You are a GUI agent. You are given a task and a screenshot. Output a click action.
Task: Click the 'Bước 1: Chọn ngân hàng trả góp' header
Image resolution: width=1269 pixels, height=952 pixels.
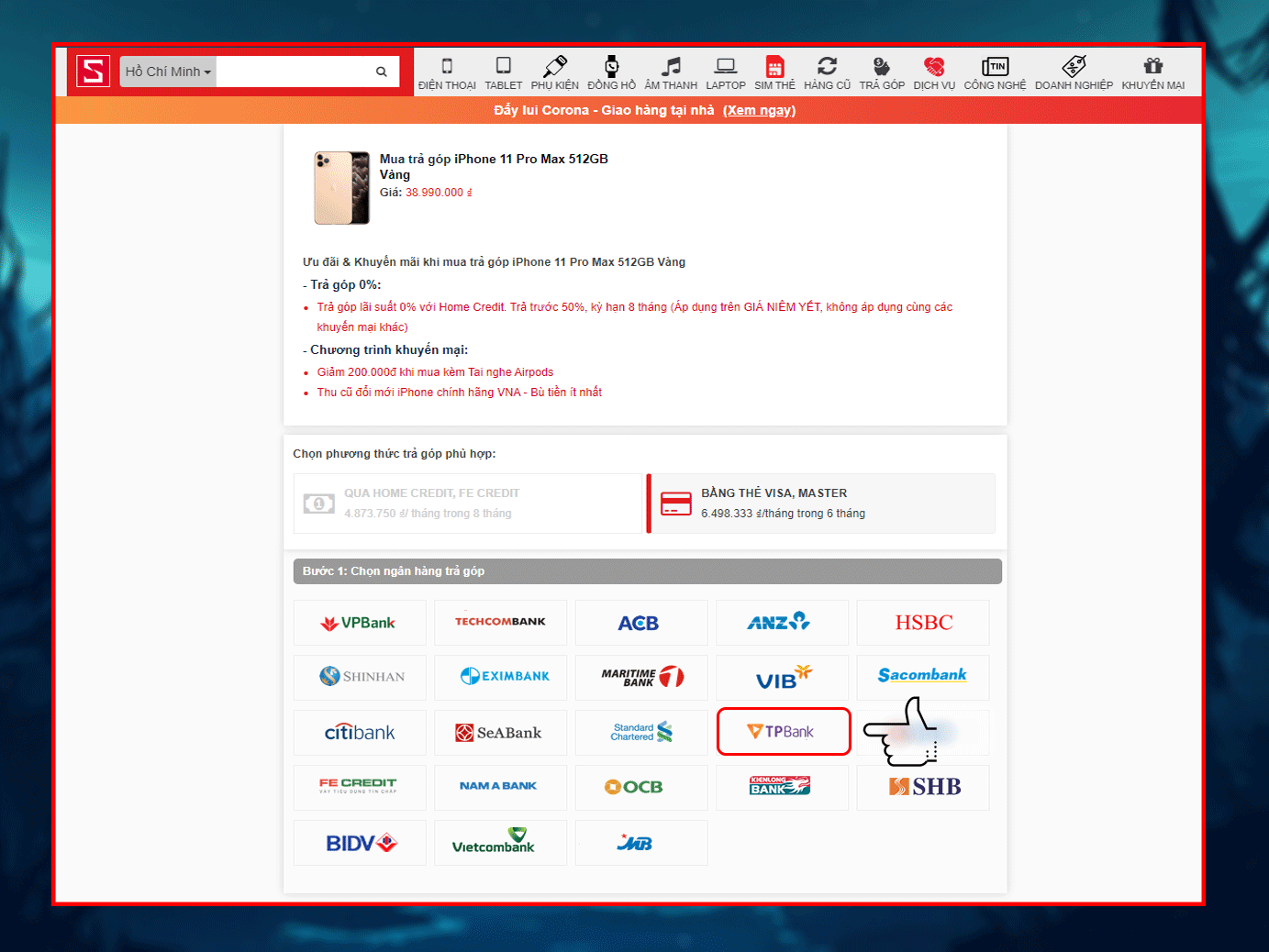pyautogui.click(x=647, y=571)
